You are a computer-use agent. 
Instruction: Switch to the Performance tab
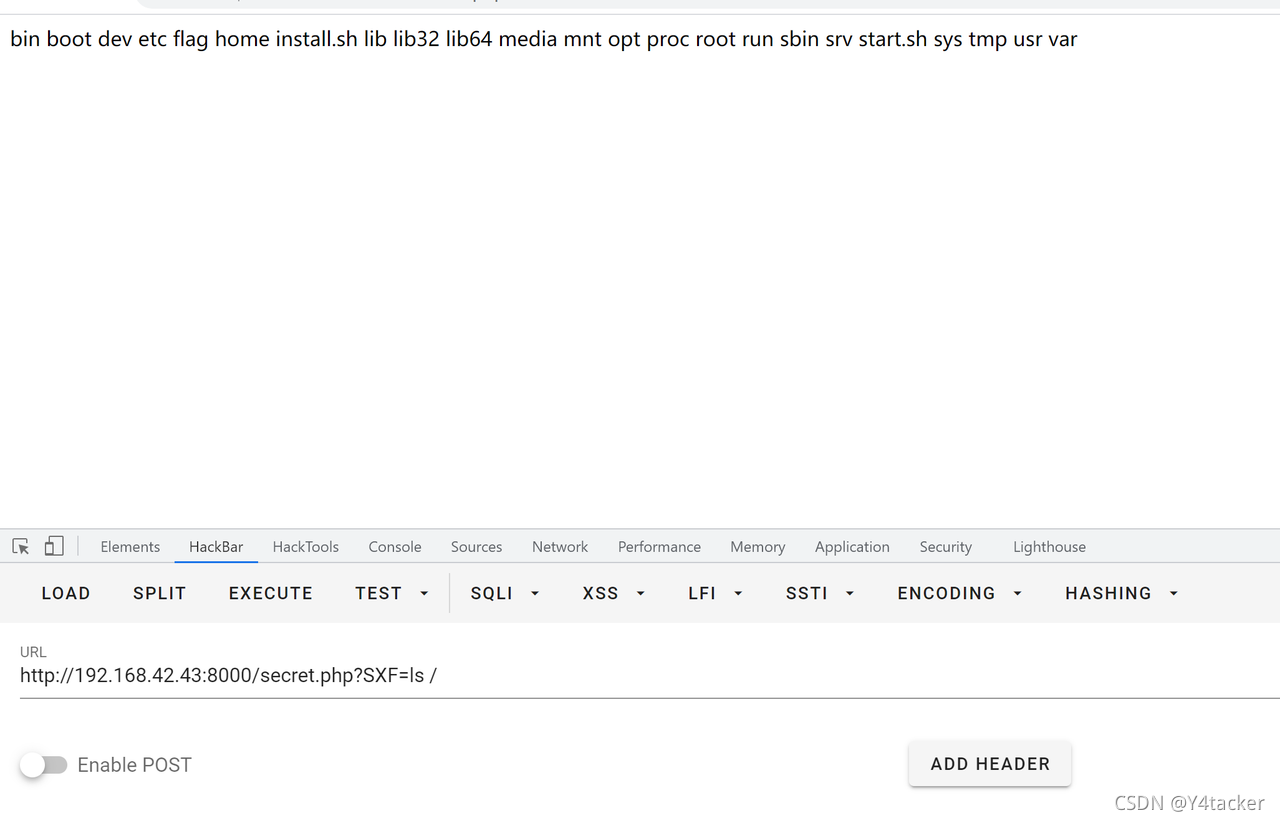pyautogui.click(x=659, y=547)
